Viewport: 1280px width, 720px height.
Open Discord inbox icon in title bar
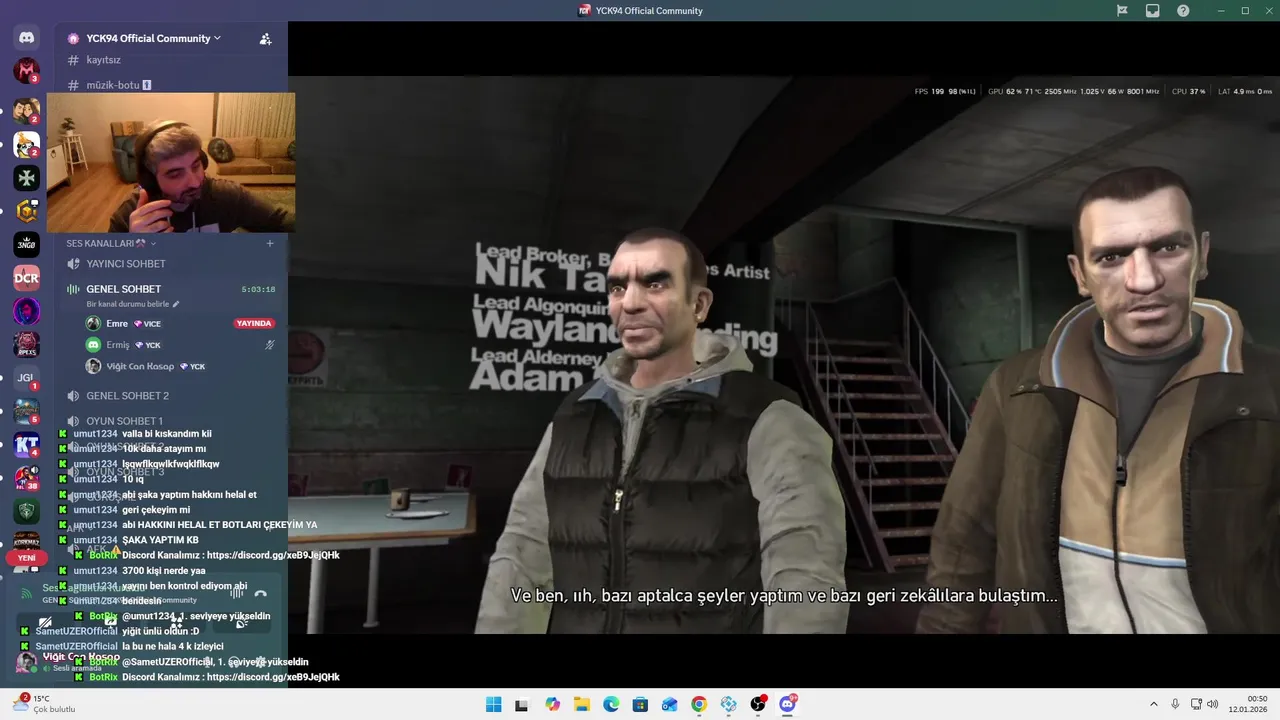(x=1152, y=11)
